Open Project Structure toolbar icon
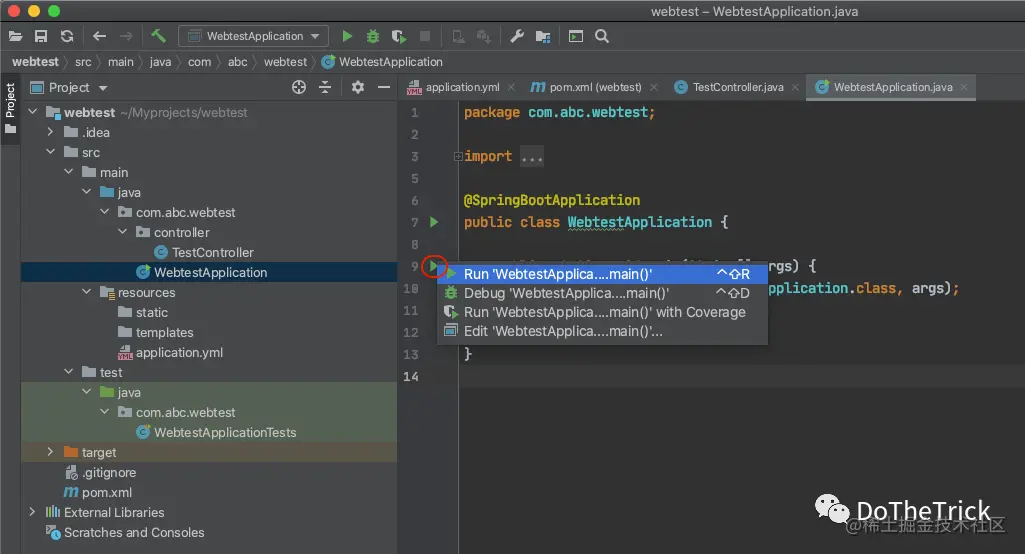Image resolution: width=1025 pixels, height=554 pixels. (x=543, y=36)
